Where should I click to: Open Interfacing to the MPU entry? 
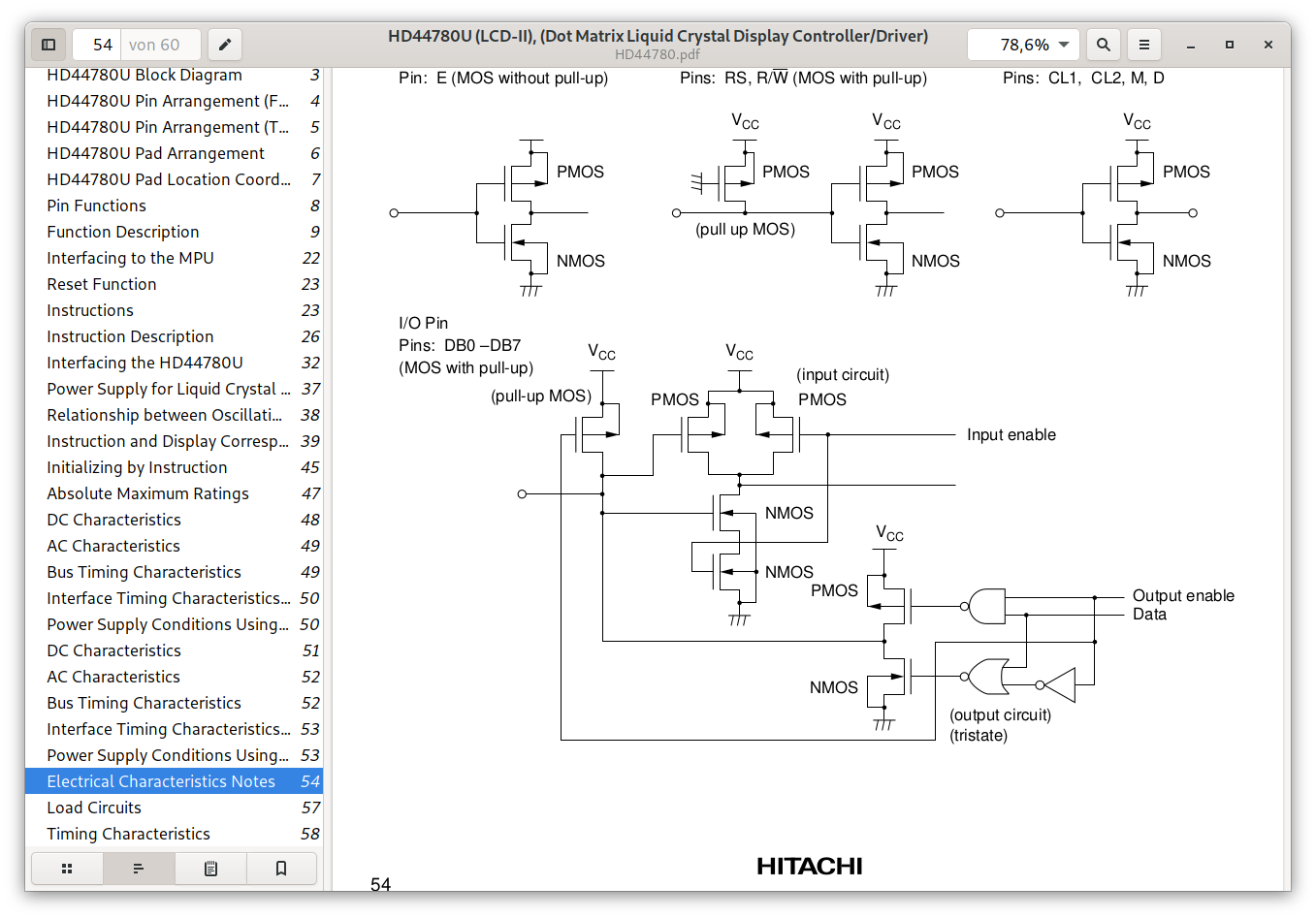pyautogui.click(x=174, y=258)
